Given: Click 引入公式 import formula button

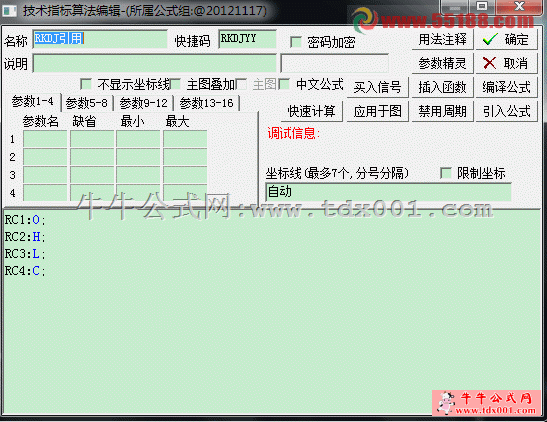Looking at the screenshot, I should click(507, 112).
